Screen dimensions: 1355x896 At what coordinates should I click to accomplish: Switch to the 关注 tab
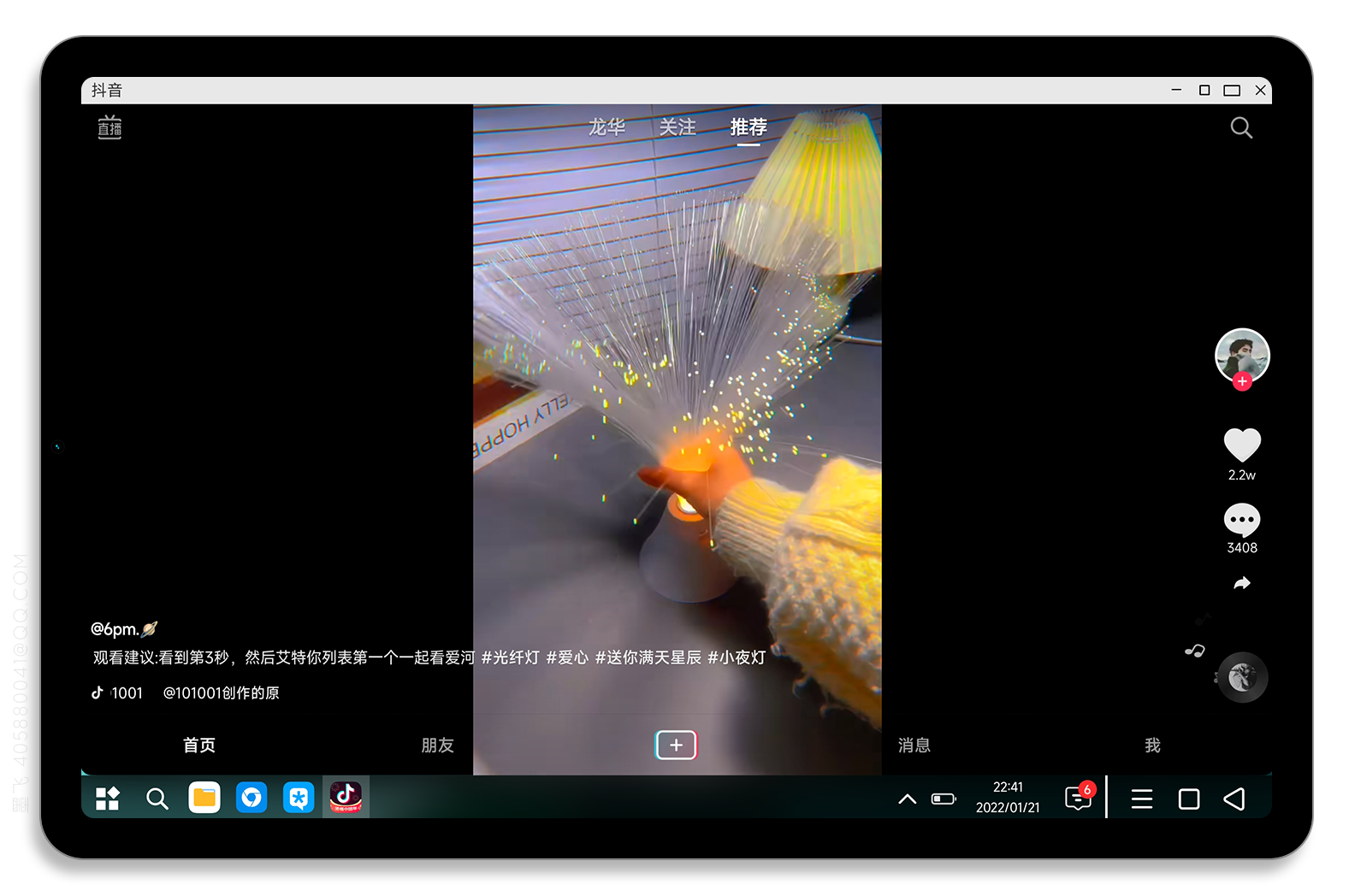tap(677, 127)
